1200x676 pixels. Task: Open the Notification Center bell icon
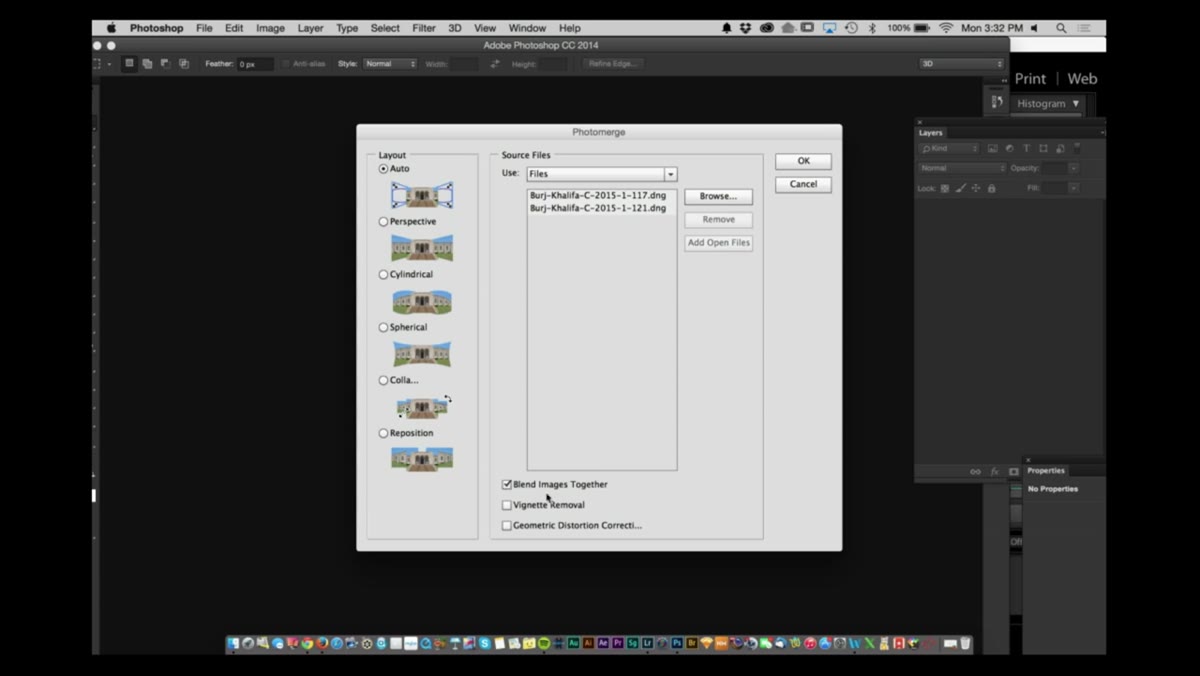727,28
